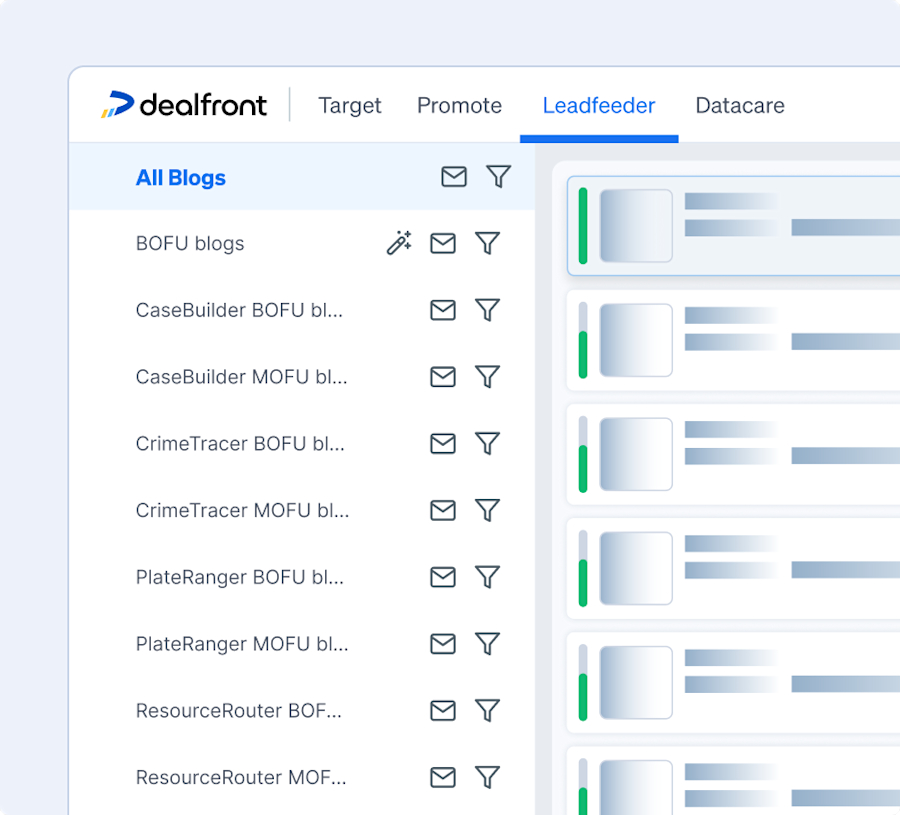Click the filter icon for All Blogs
The image size is (900, 815).
tap(498, 176)
